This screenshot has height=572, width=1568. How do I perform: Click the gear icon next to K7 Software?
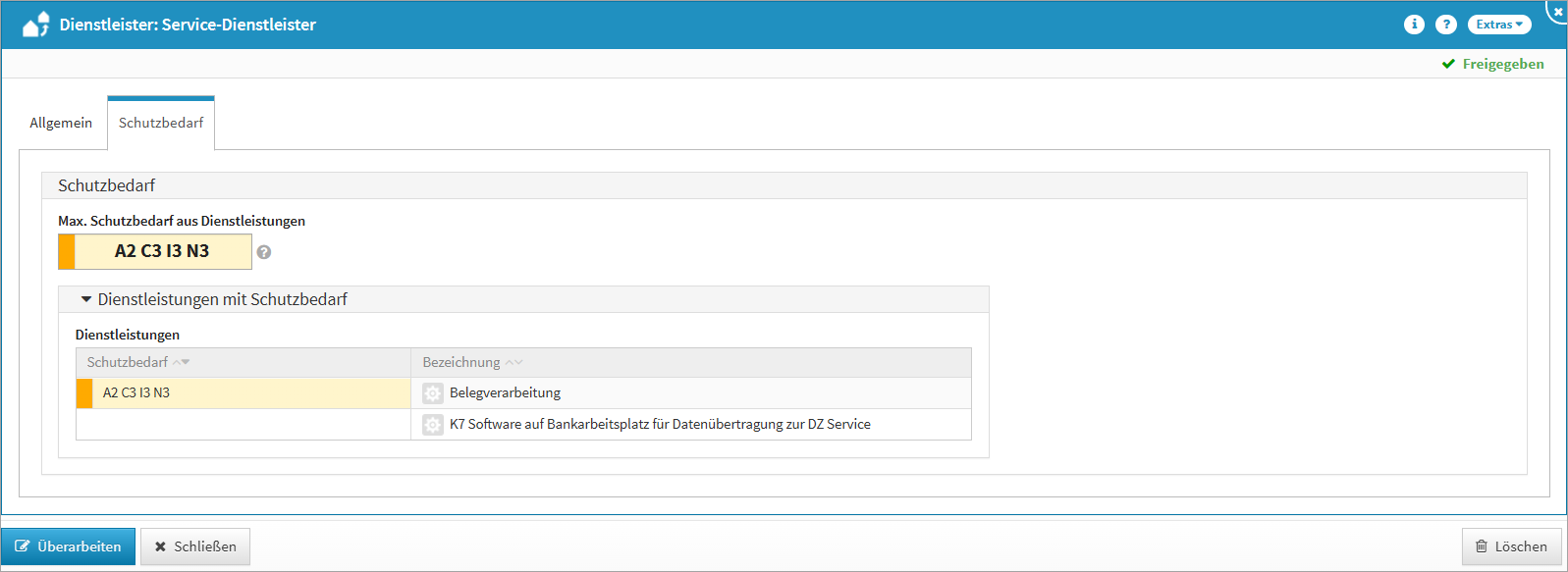pyautogui.click(x=432, y=425)
